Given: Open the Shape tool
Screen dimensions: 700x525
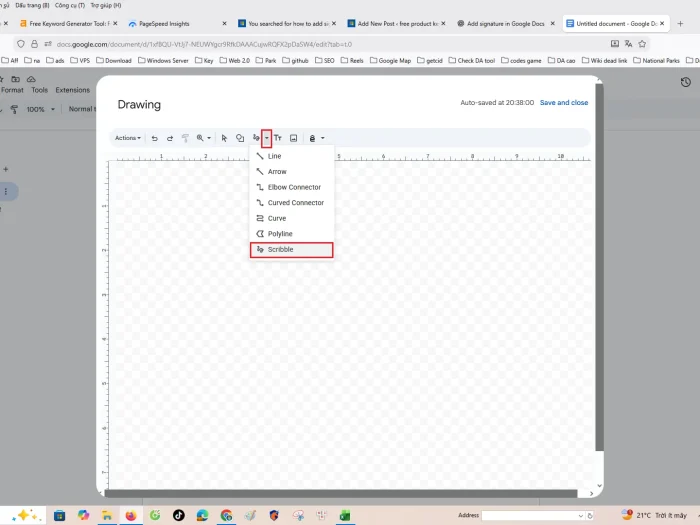Looking at the screenshot, I should 240,138.
